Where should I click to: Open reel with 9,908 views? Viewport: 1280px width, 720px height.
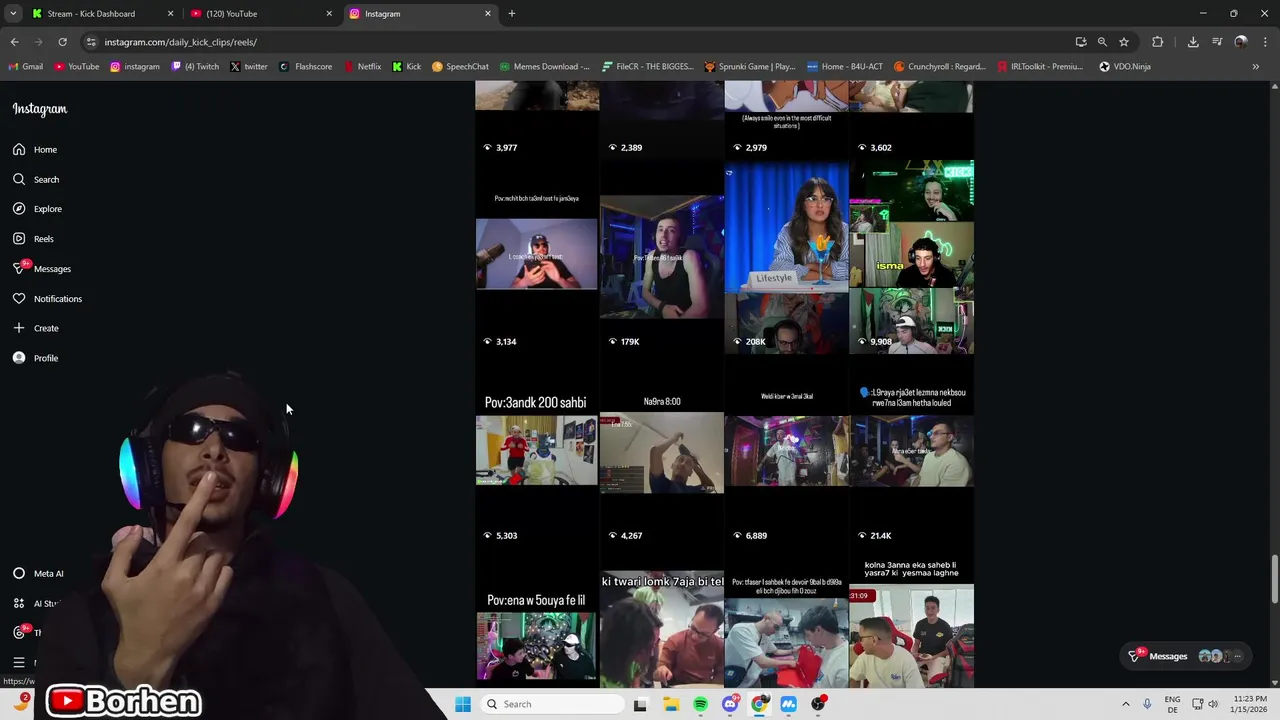(911, 257)
